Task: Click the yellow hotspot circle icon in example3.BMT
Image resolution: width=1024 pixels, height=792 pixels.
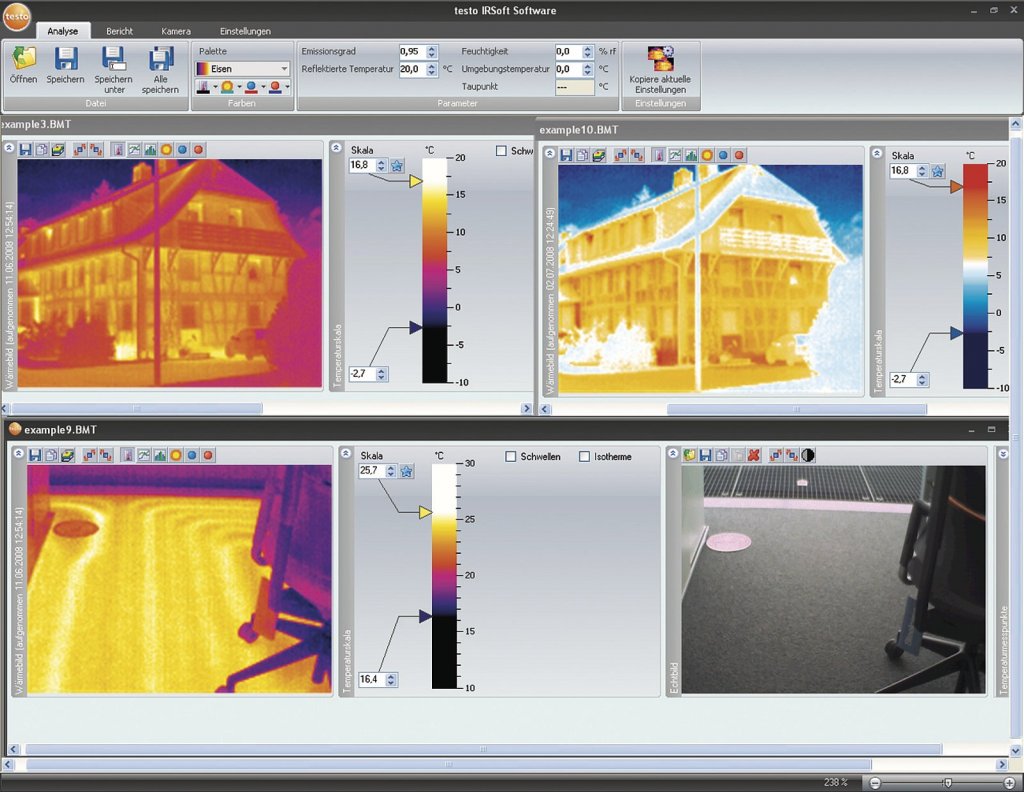Action: click(x=167, y=150)
